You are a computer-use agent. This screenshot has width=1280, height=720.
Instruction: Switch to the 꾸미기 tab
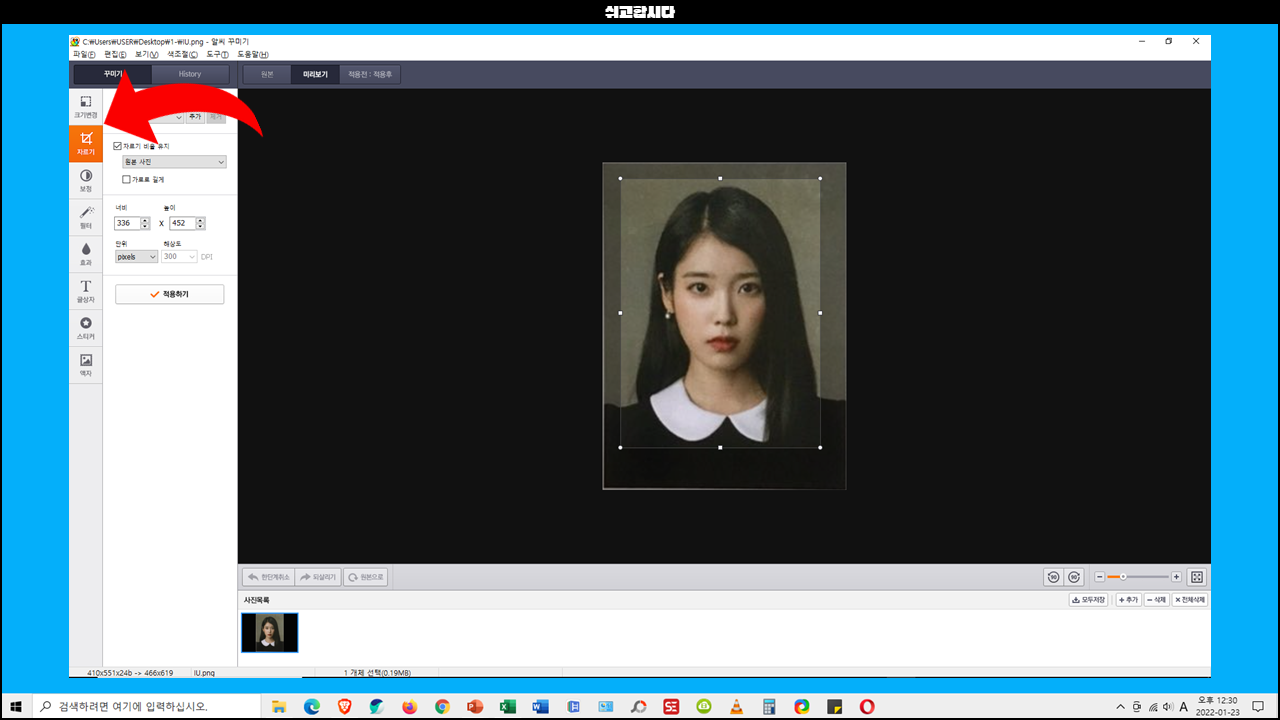click(x=113, y=74)
